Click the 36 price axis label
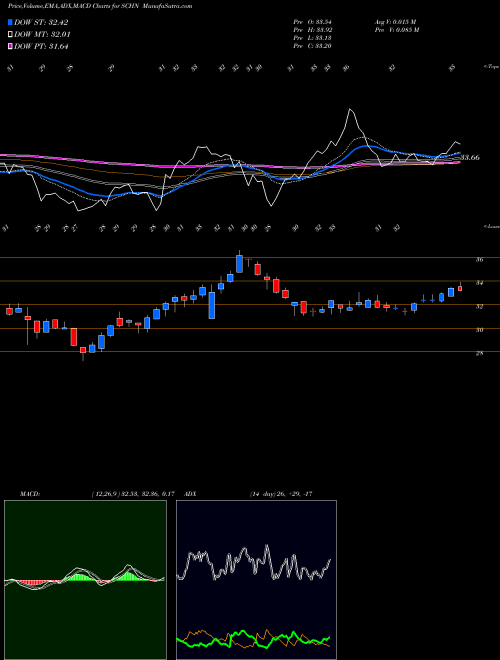This screenshot has height=660, width=500. [479, 260]
